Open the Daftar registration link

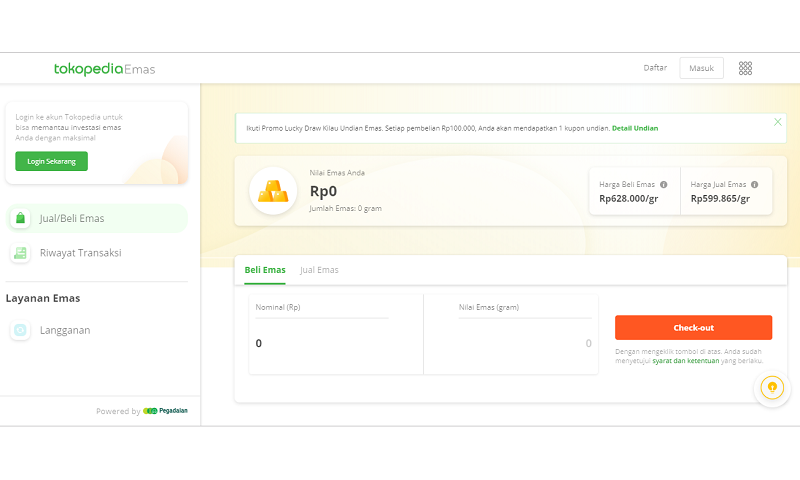(655, 68)
